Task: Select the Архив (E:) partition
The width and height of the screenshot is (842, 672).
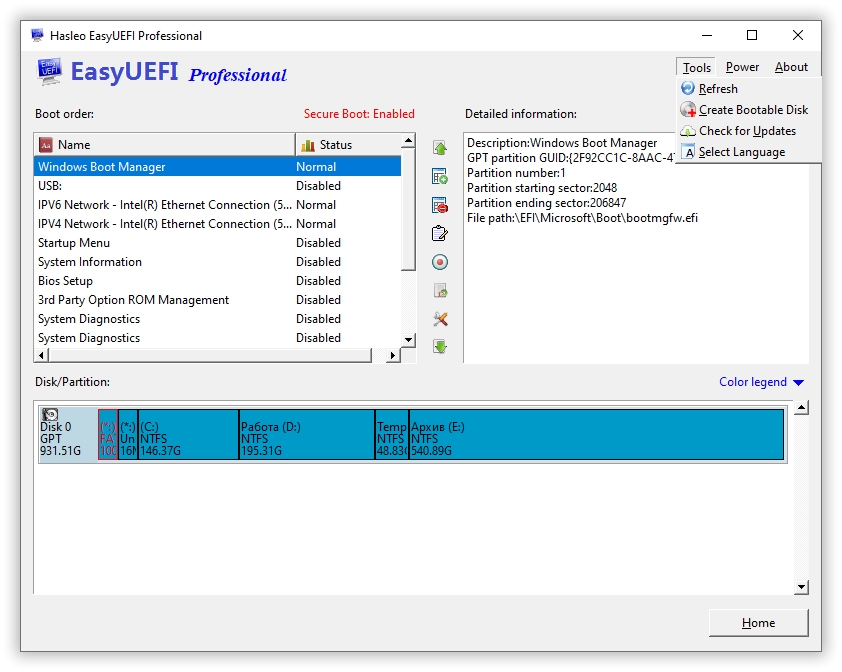Action: (x=597, y=434)
